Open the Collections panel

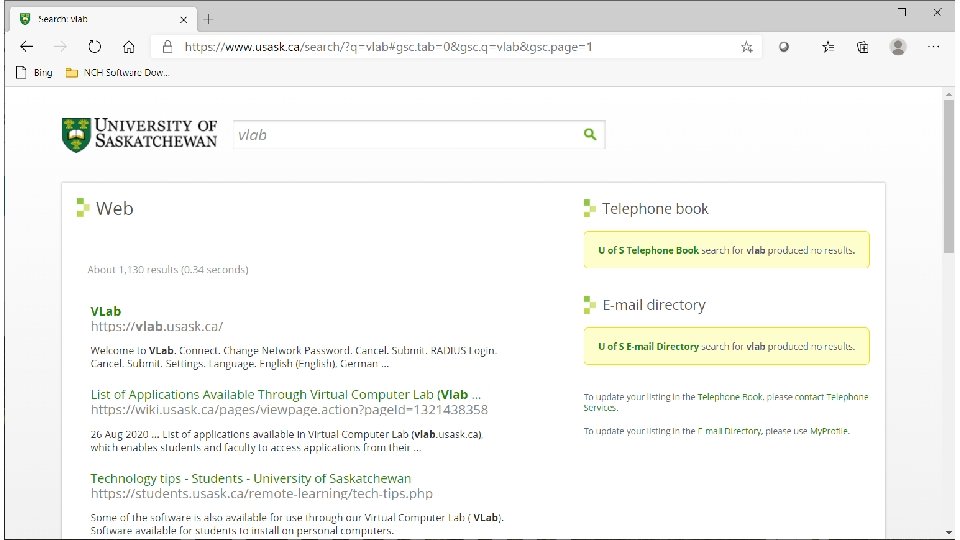(x=862, y=47)
